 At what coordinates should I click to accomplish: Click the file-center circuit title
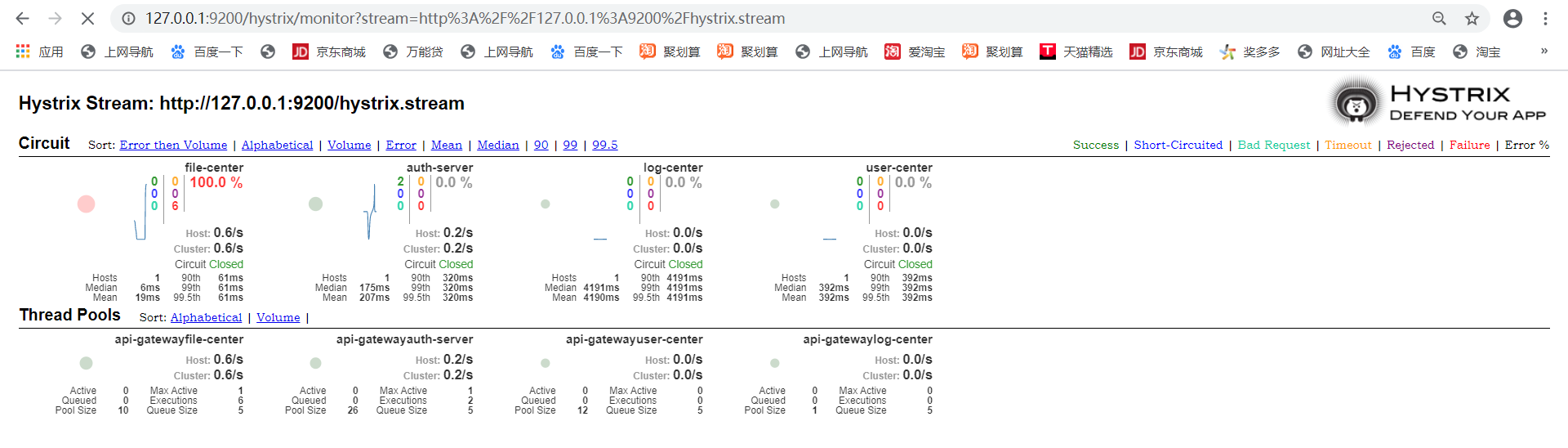tap(214, 168)
